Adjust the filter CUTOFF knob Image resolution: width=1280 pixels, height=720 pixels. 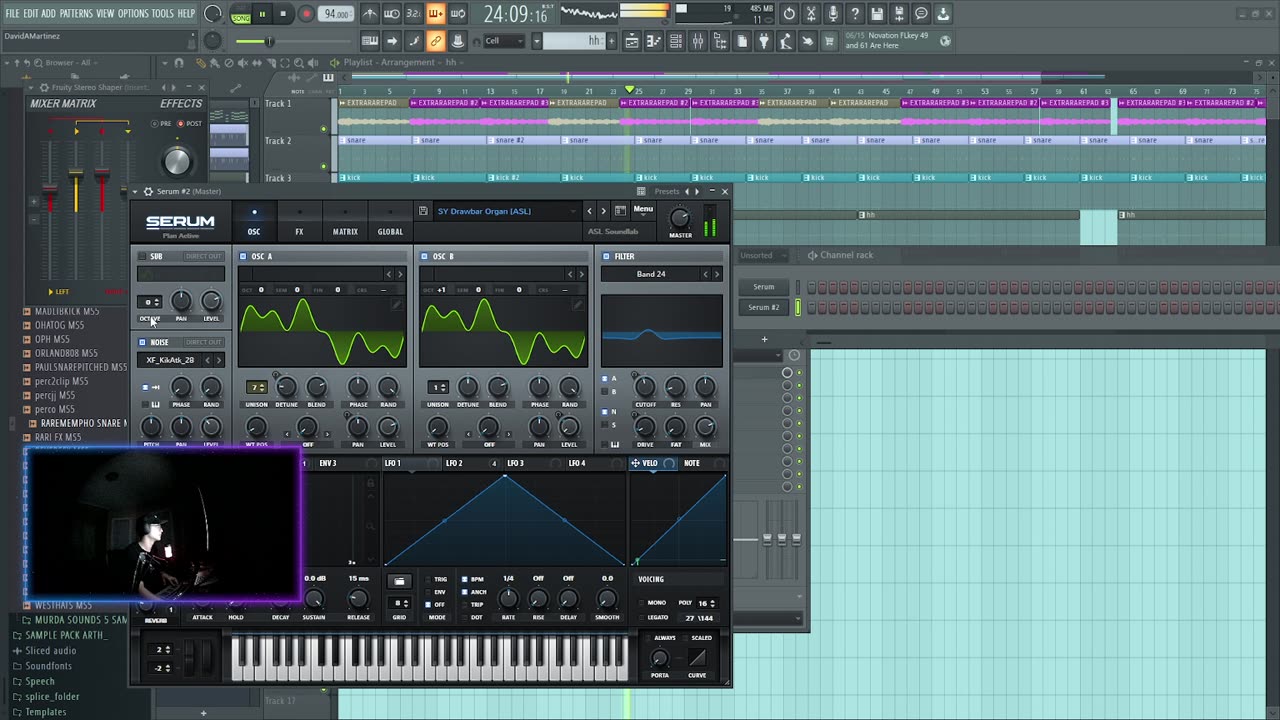coord(645,387)
